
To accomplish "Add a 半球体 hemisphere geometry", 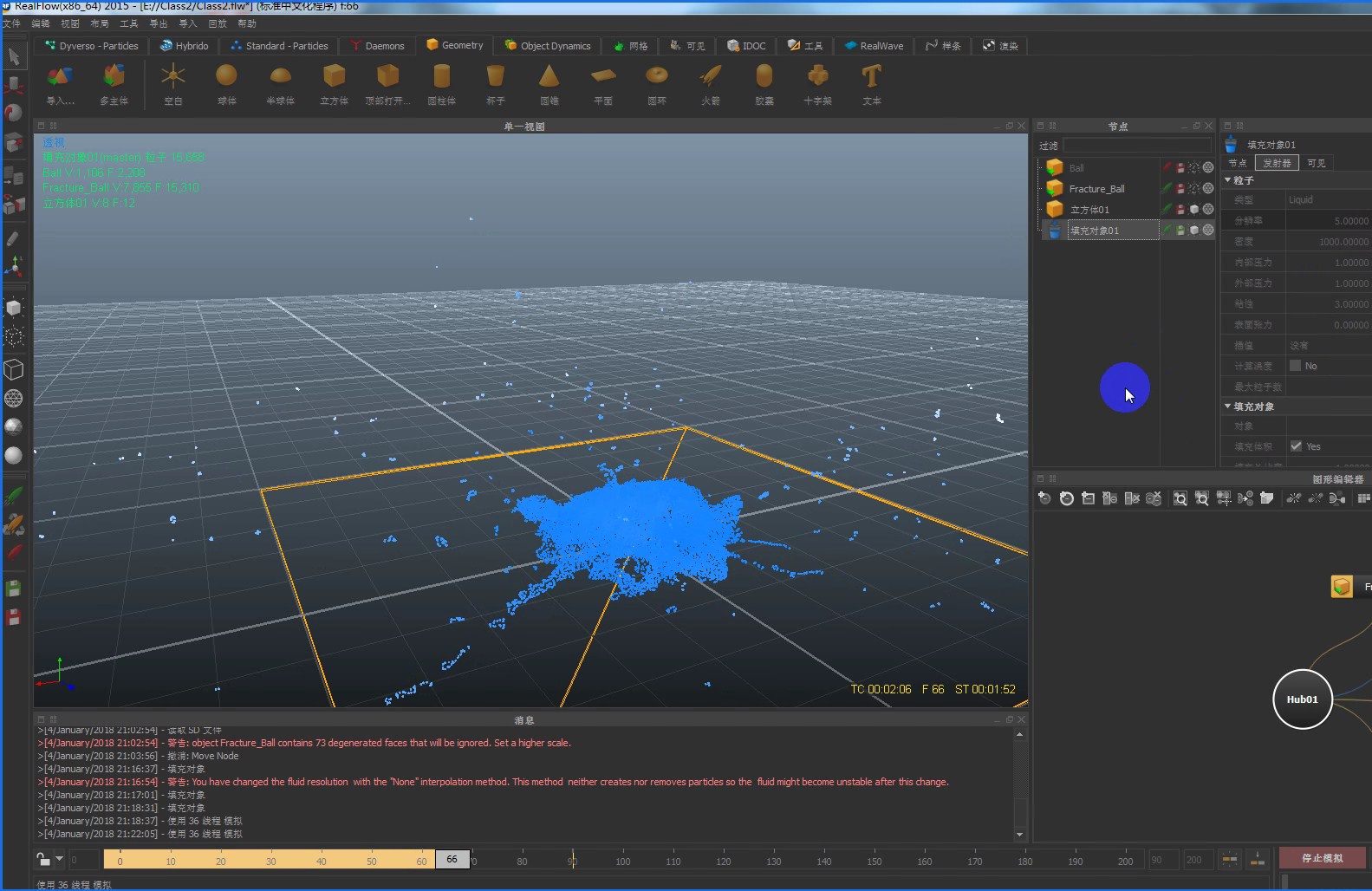I will click(280, 77).
